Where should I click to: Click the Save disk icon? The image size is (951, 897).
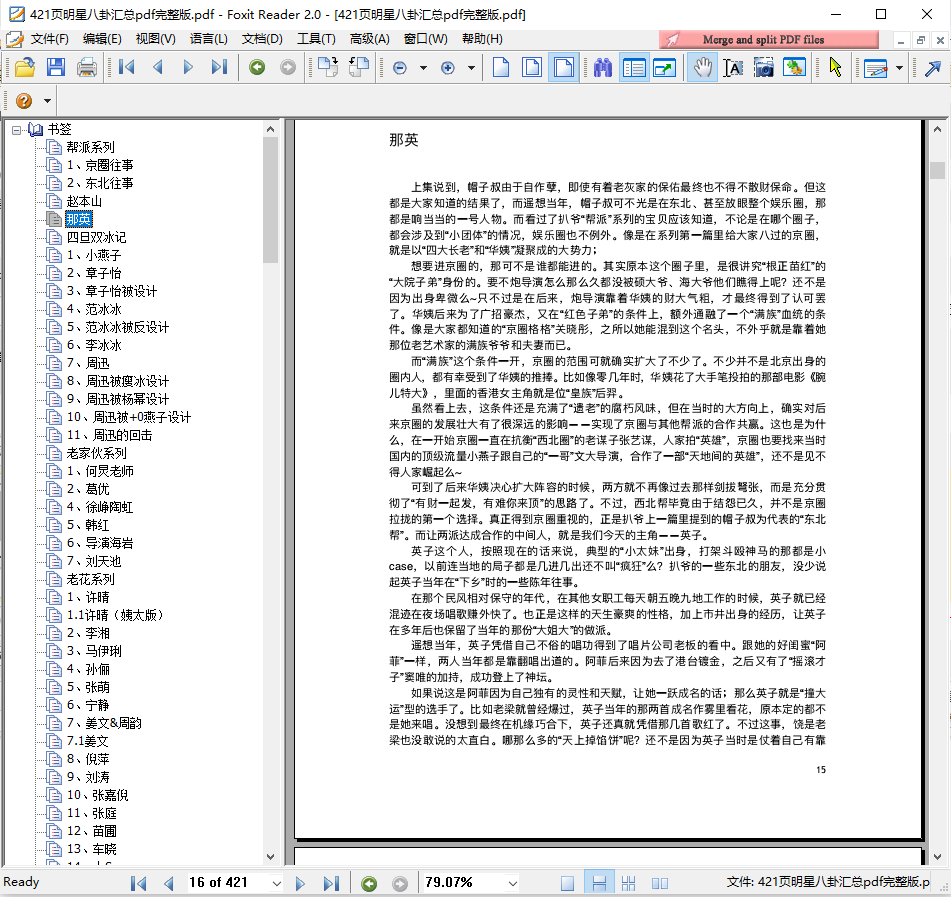(56, 68)
